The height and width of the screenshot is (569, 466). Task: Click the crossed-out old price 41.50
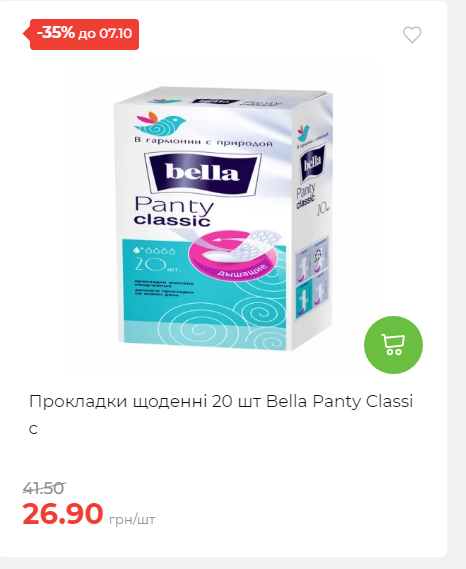pyautogui.click(x=44, y=488)
